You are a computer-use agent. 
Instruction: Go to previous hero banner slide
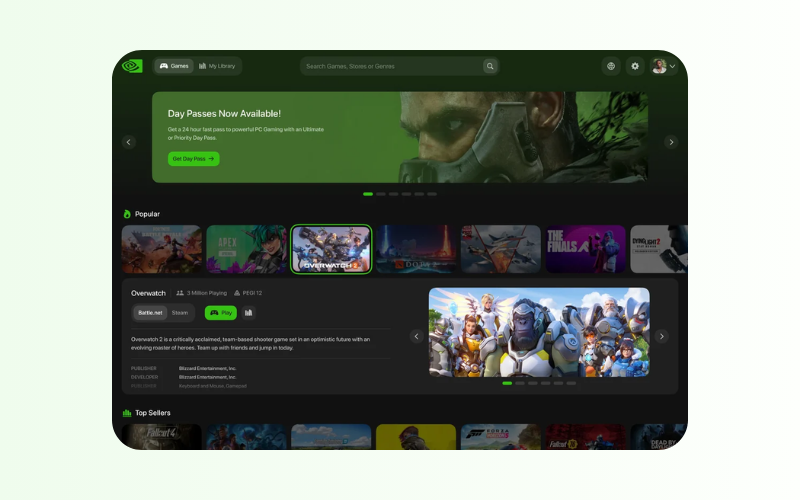129,142
